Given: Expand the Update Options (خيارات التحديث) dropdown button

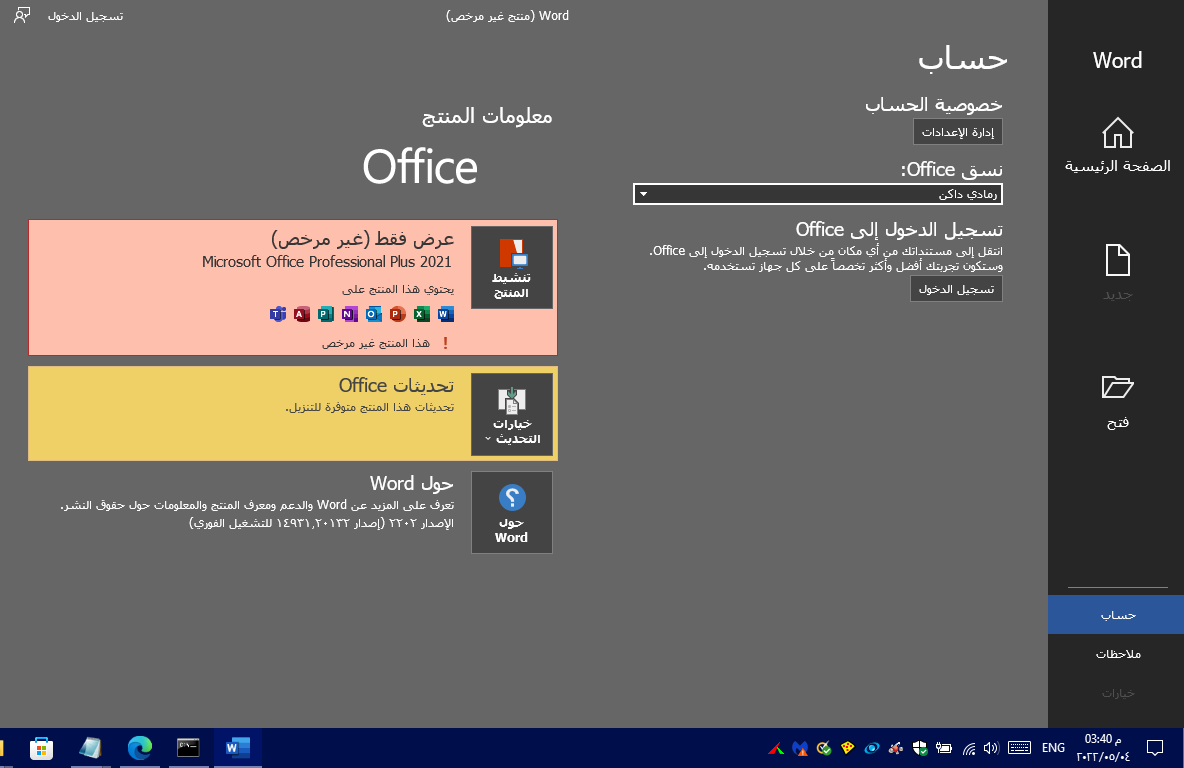Looking at the screenshot, I should [x=512, y=415].
